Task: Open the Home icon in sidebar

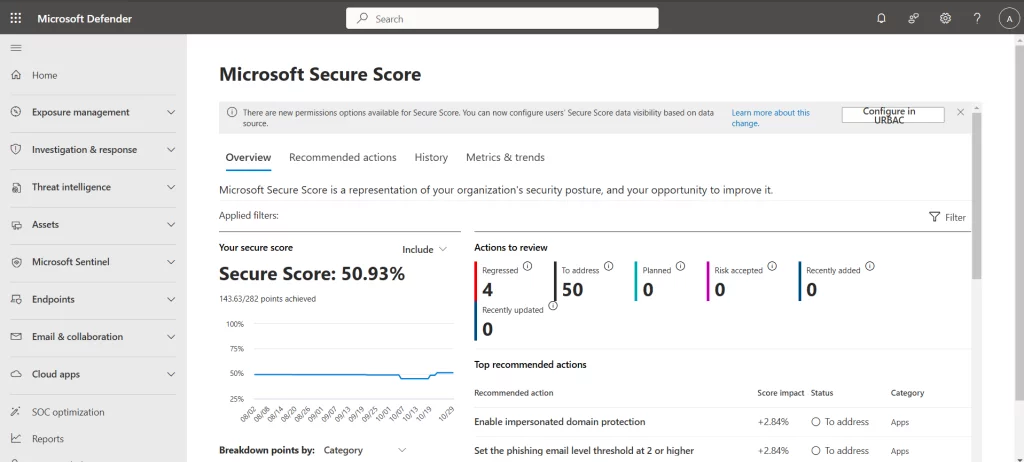Action: (x=16, y=75)
